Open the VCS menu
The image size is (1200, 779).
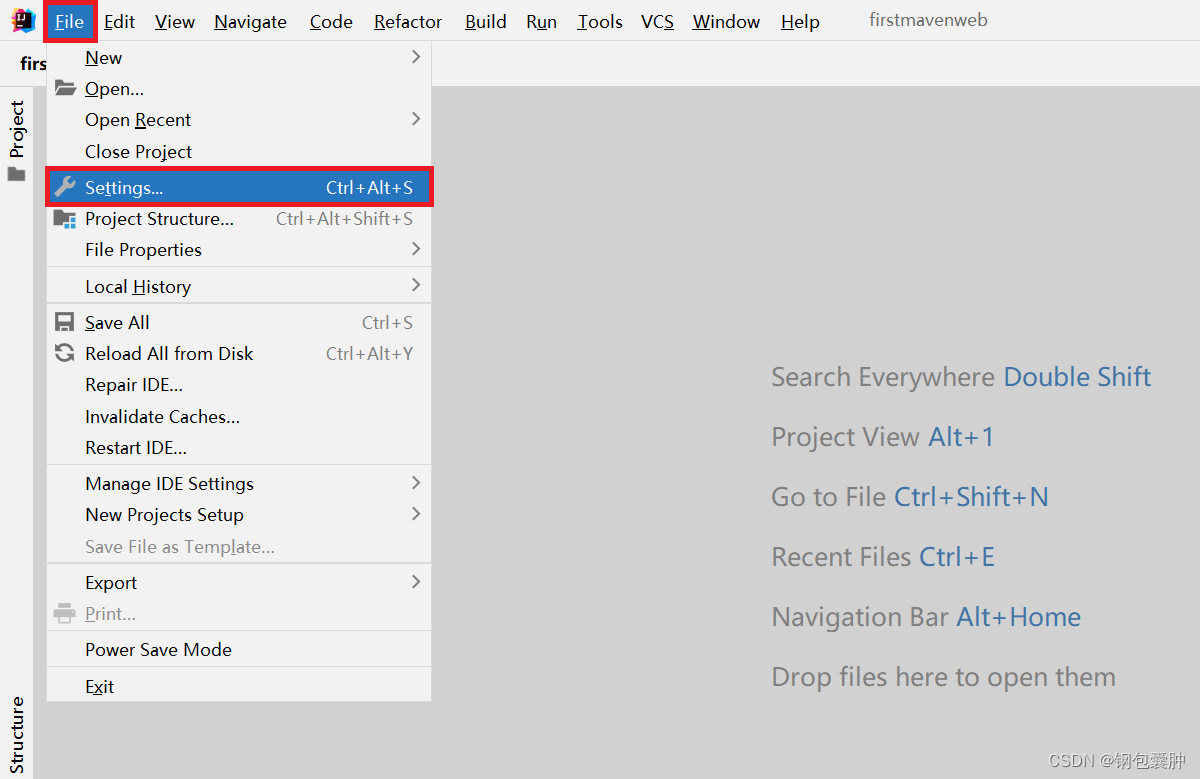pyautogui.click(x=657, y=21)
